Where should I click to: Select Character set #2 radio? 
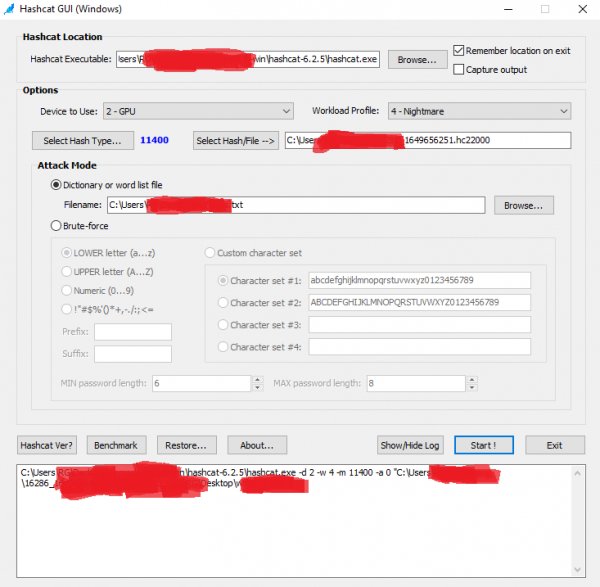223,303
